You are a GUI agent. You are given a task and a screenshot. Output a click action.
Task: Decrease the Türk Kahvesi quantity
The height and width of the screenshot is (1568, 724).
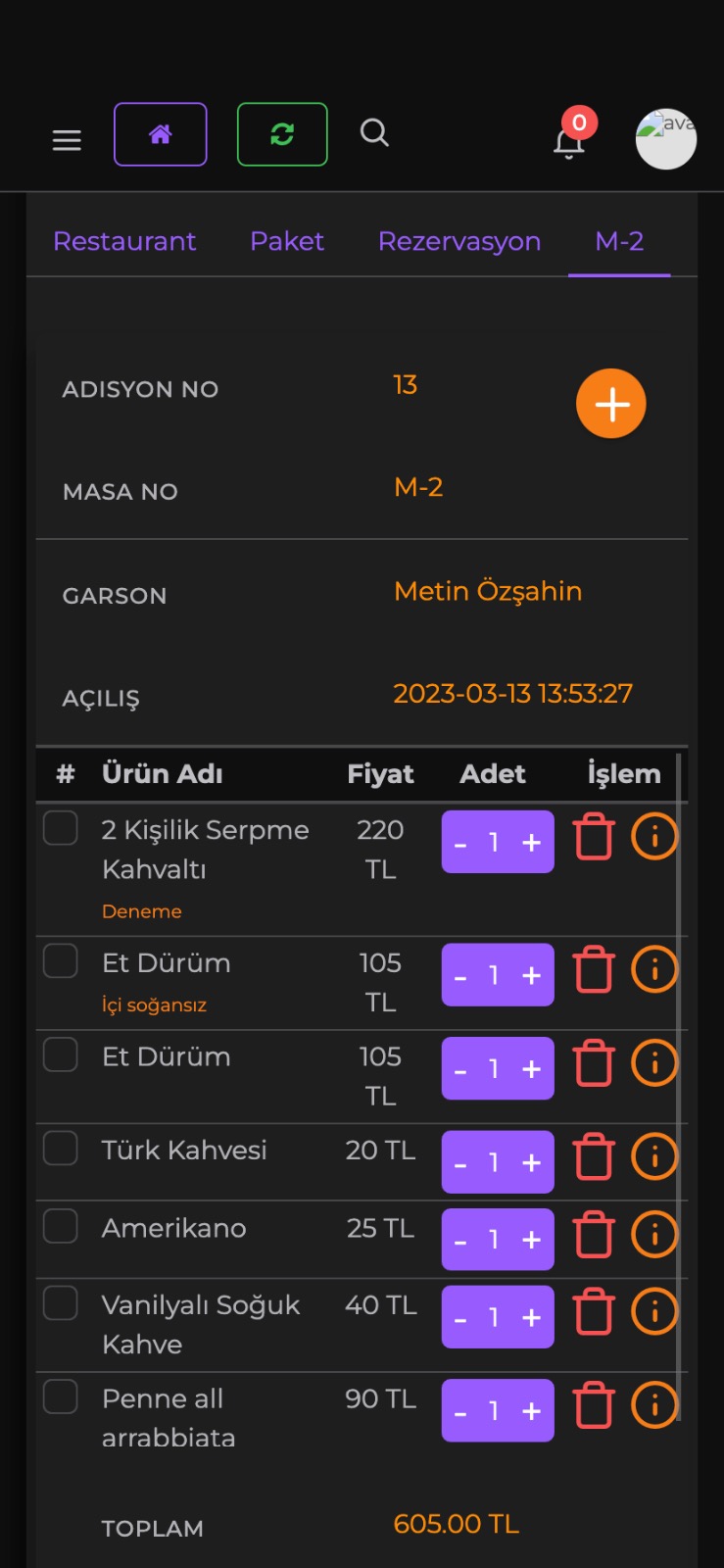coord(460,1163)
